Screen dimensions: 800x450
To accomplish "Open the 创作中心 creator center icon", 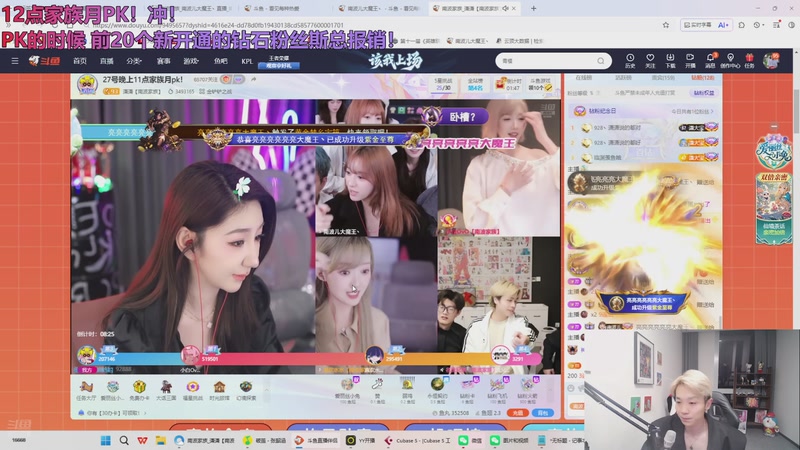I will 730,61.
